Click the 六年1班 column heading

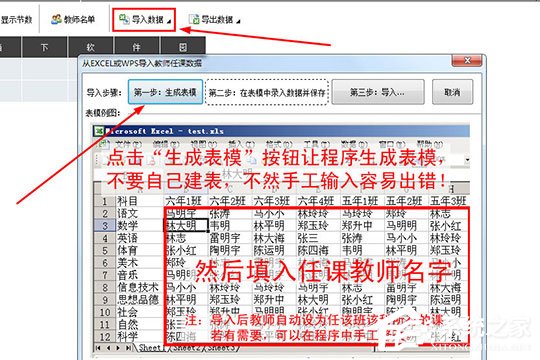186,201
